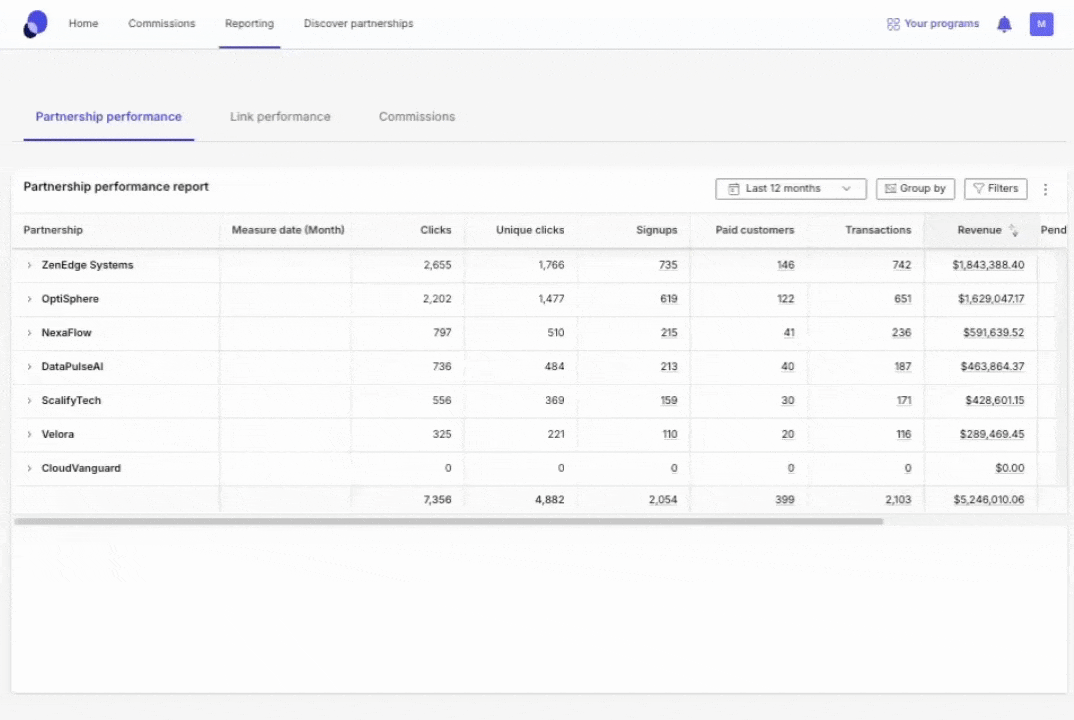Expand the OptiSphere row
Image resolution: width=1074 pixels, height=720 pixels.
pyautogui.click(x=29, y=299)
